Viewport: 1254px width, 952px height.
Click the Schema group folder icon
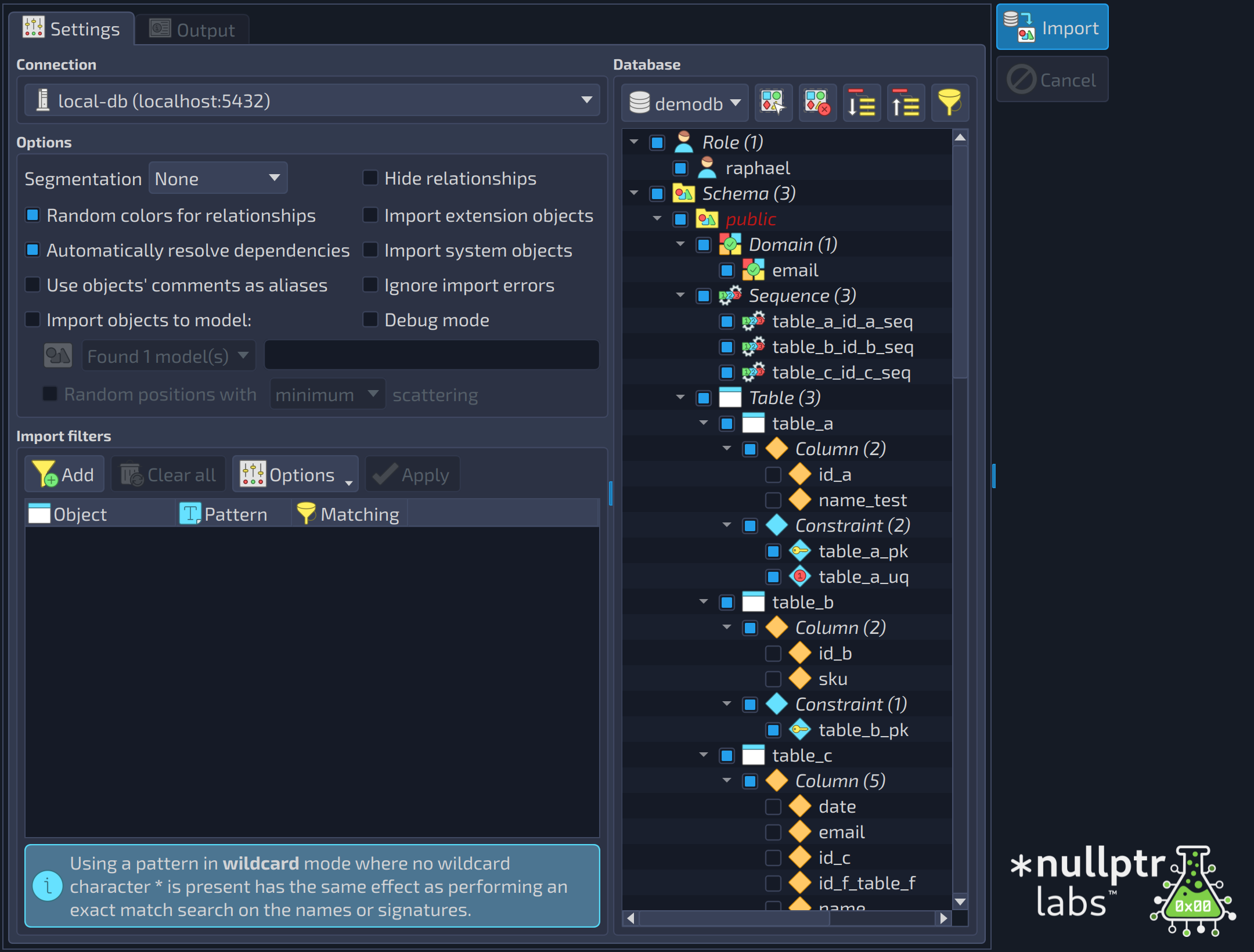pyautogui.click(x=684, y=193)
